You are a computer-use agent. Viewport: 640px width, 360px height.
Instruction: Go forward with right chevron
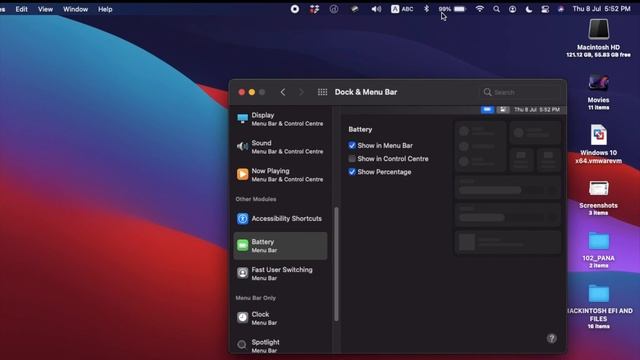pyautogui.click(x=301, y=92)
